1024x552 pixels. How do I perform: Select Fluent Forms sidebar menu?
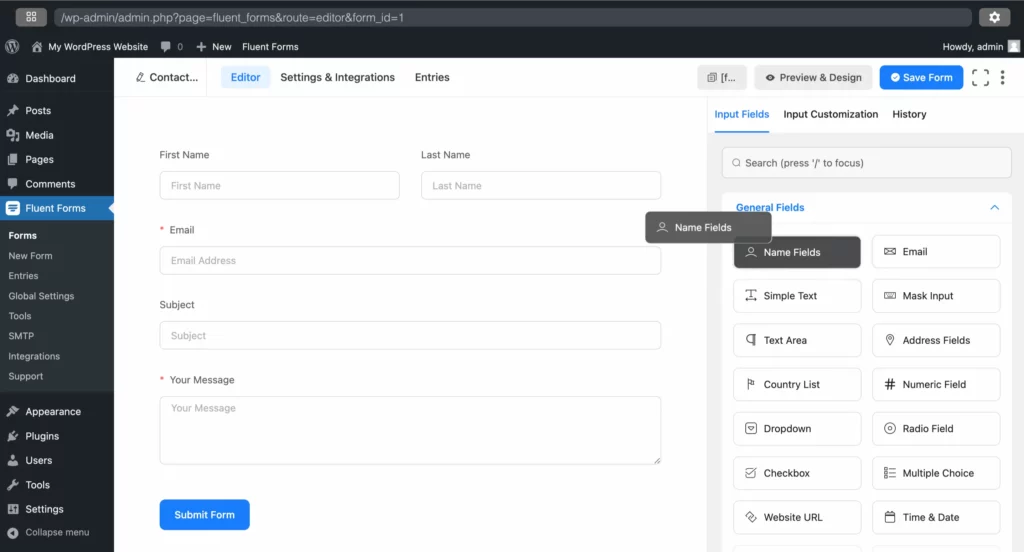(x=57, y=208)
